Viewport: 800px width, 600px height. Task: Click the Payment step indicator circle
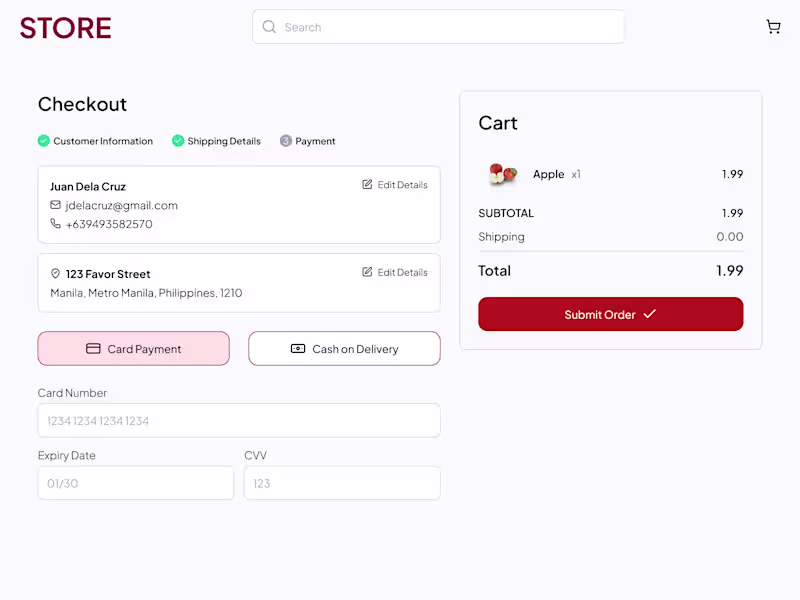[285, 141]
